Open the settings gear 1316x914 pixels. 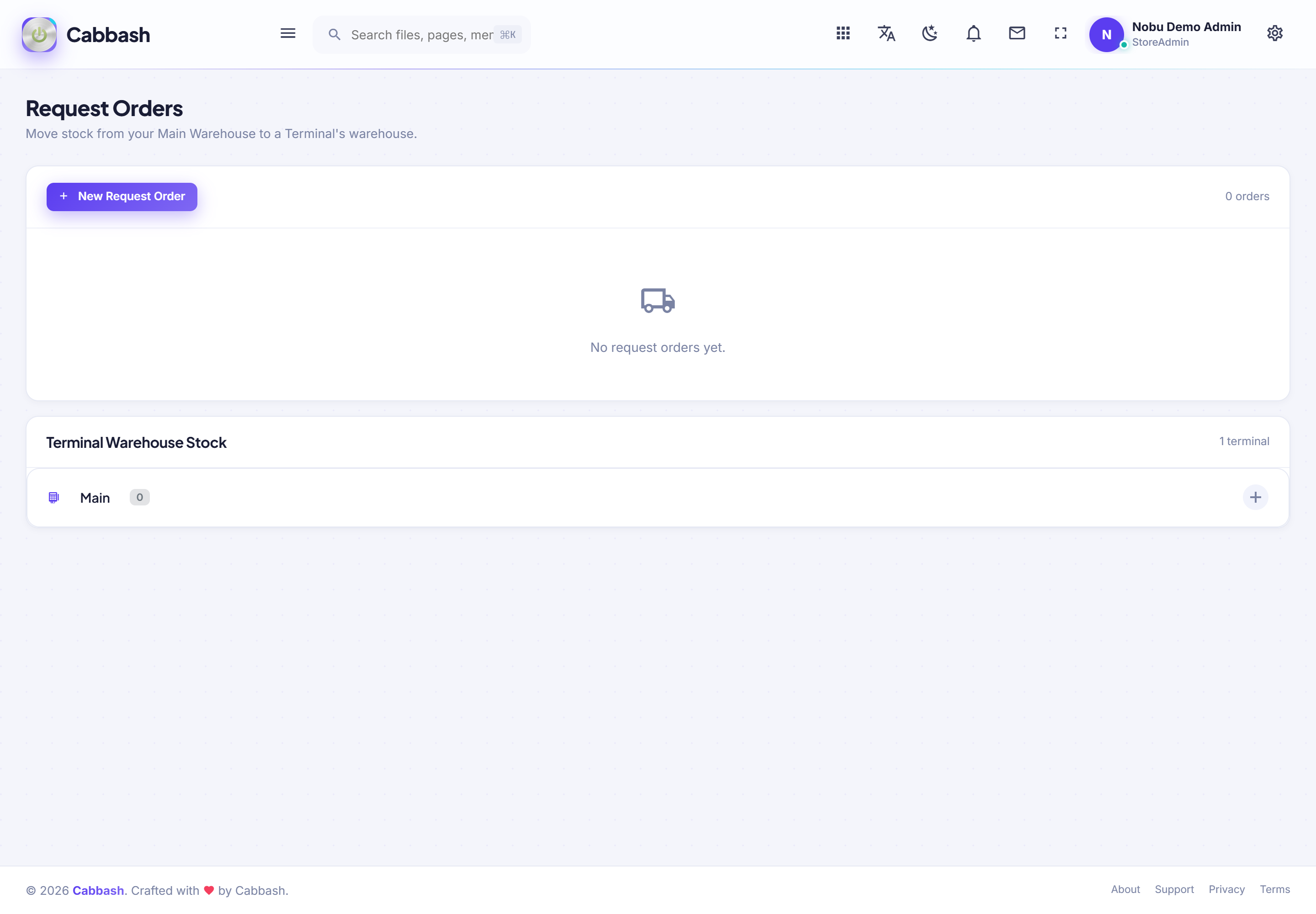(x=1275, y=33)
